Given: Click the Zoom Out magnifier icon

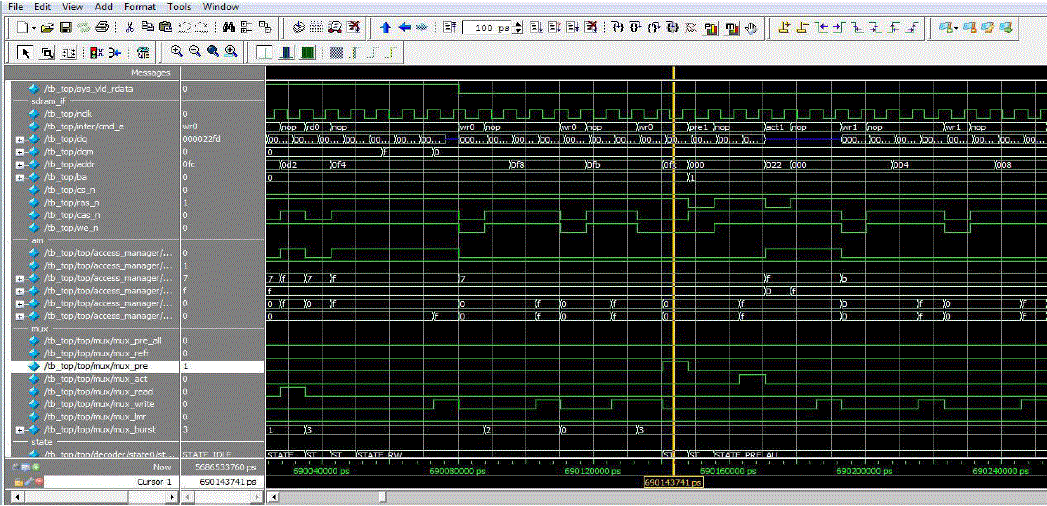Looking at the screenshot, I should [x=195, y=51].
